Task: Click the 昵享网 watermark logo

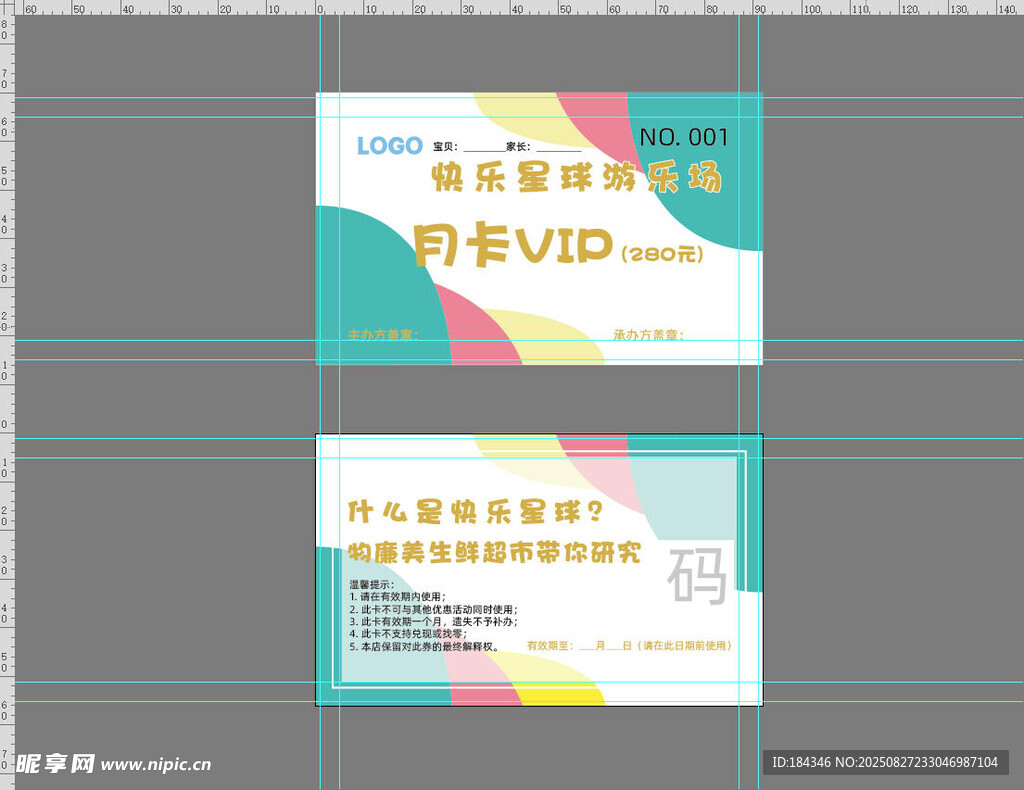Action: [x=55, y=764]
